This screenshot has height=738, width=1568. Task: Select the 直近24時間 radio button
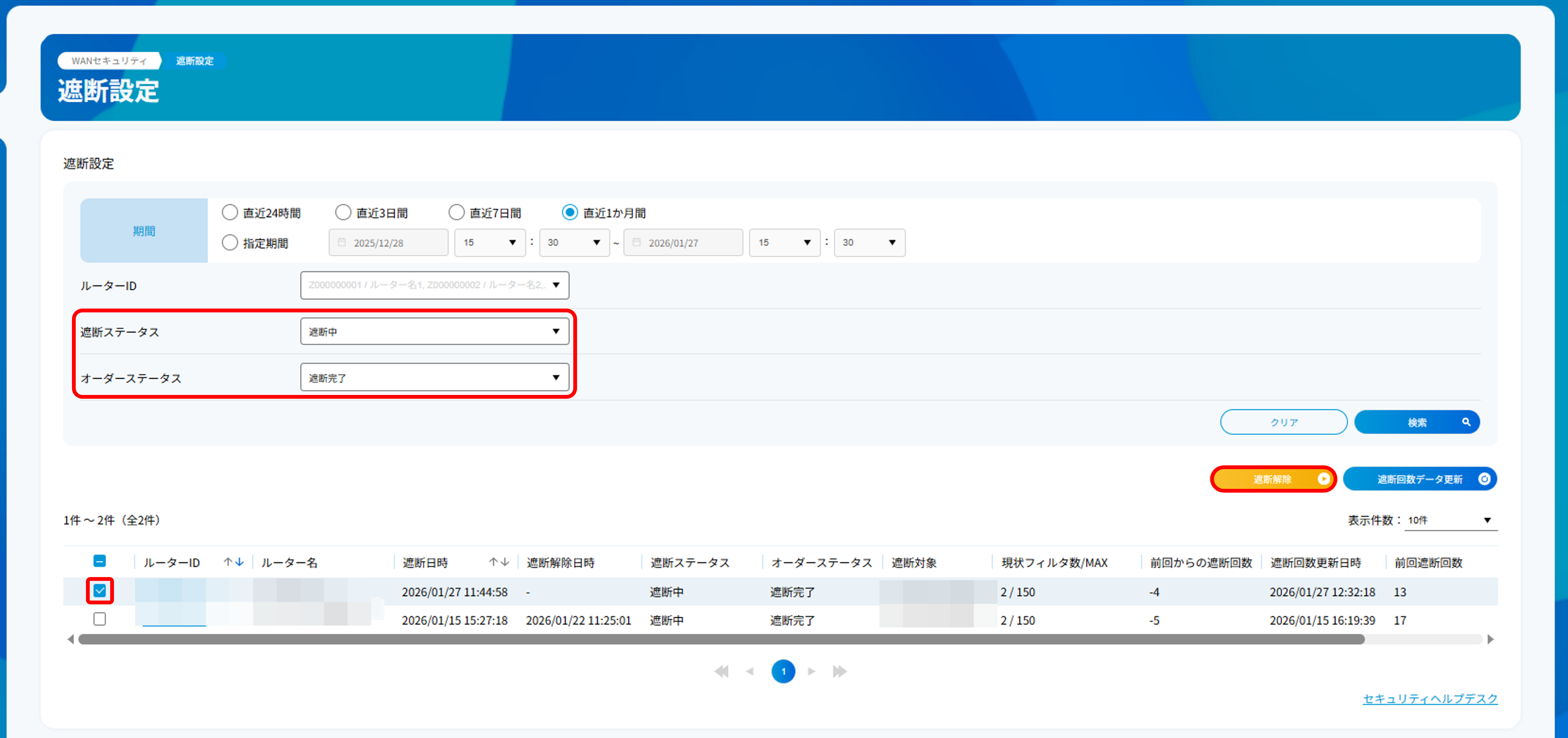click(x=229, y=212)
